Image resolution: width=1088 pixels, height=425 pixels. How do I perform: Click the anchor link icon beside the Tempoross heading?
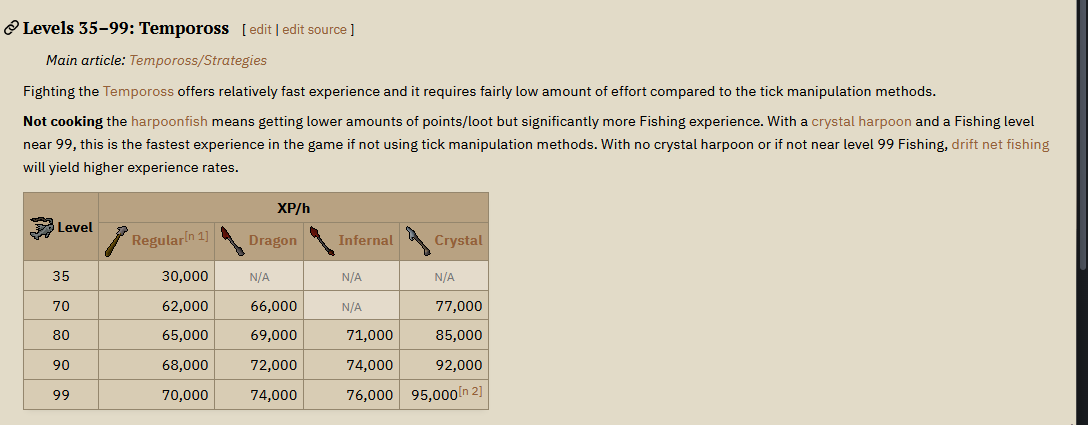click(x=10, y=28)
